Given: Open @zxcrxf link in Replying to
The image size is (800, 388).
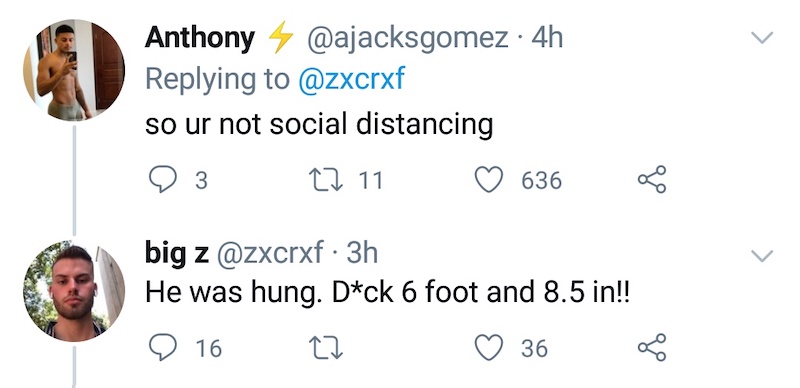Looking at the screenshot, I should [x=352, y=79].
